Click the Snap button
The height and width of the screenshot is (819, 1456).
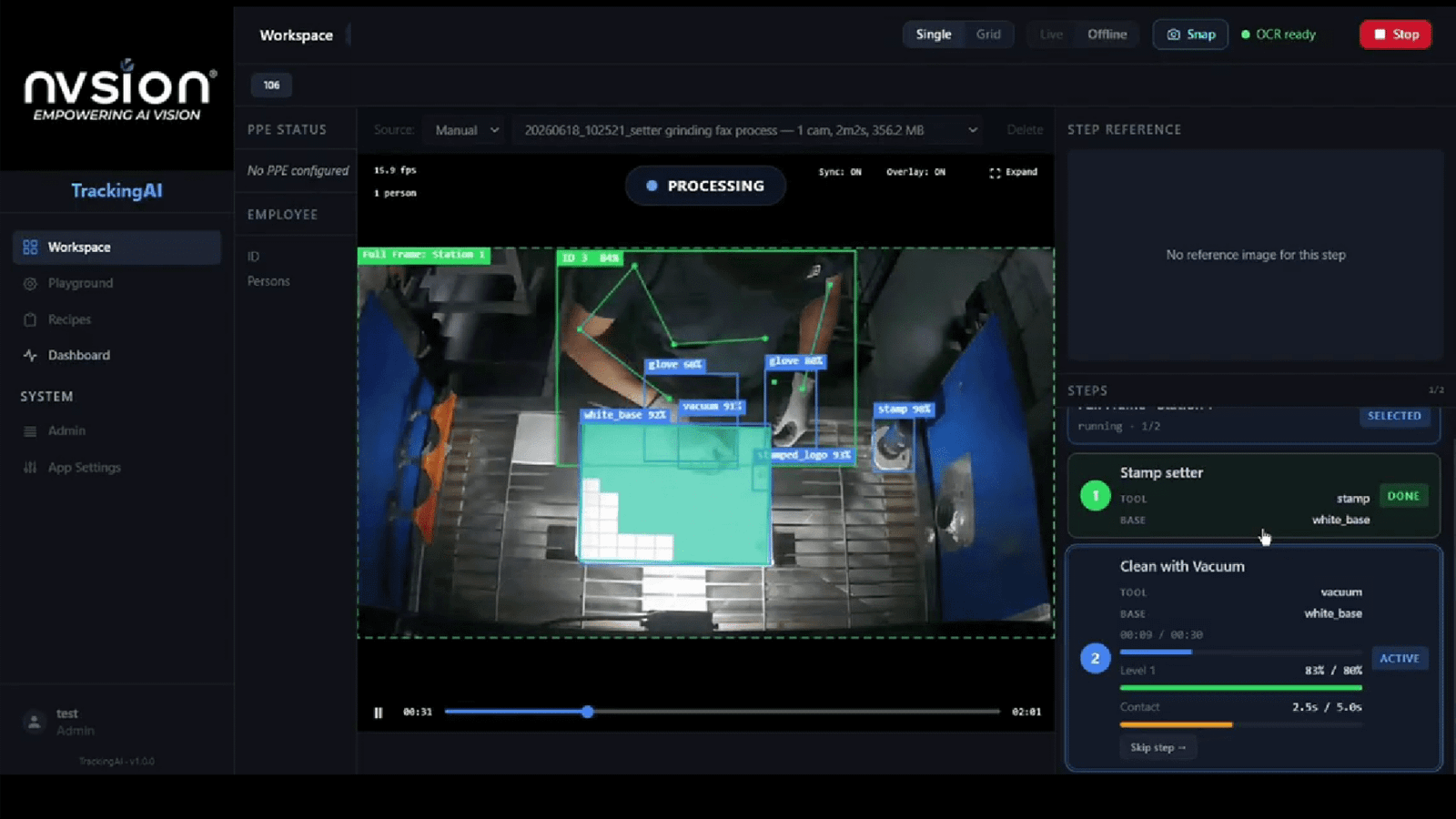coord(1190,35)
